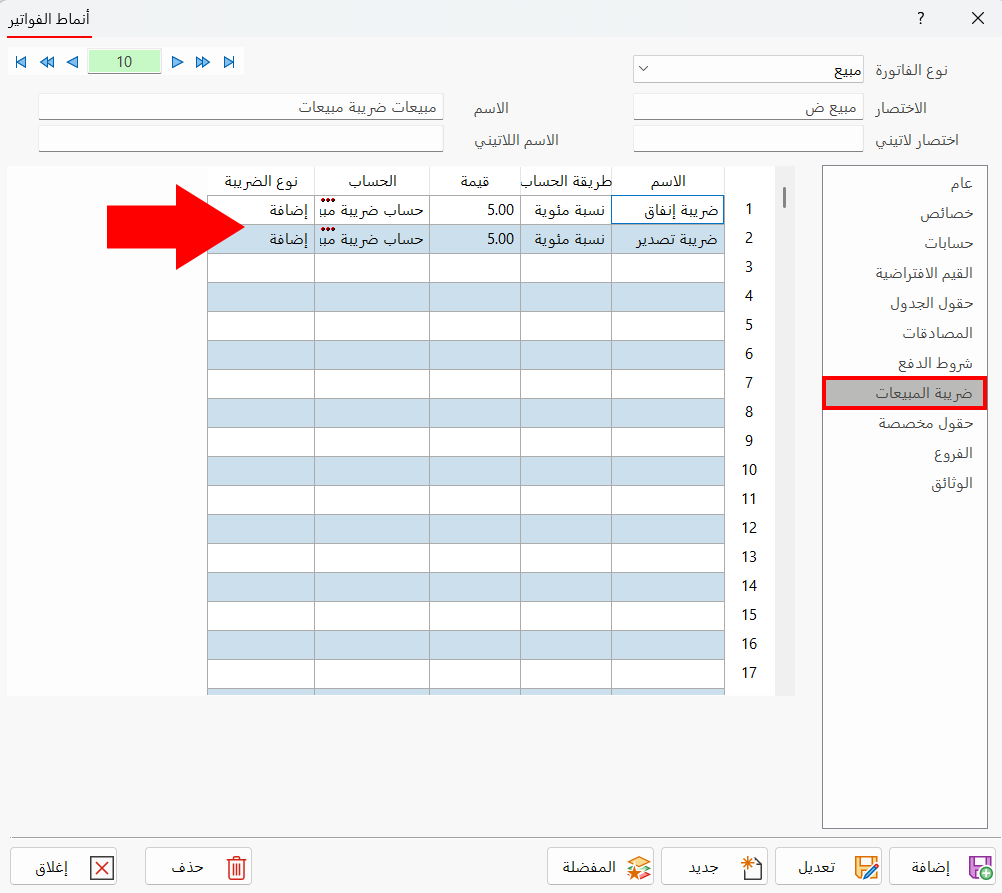Select row number 17 header
Image resolution: width=1002 pixels, height=893 pixels.
click(x=749, y=673)
